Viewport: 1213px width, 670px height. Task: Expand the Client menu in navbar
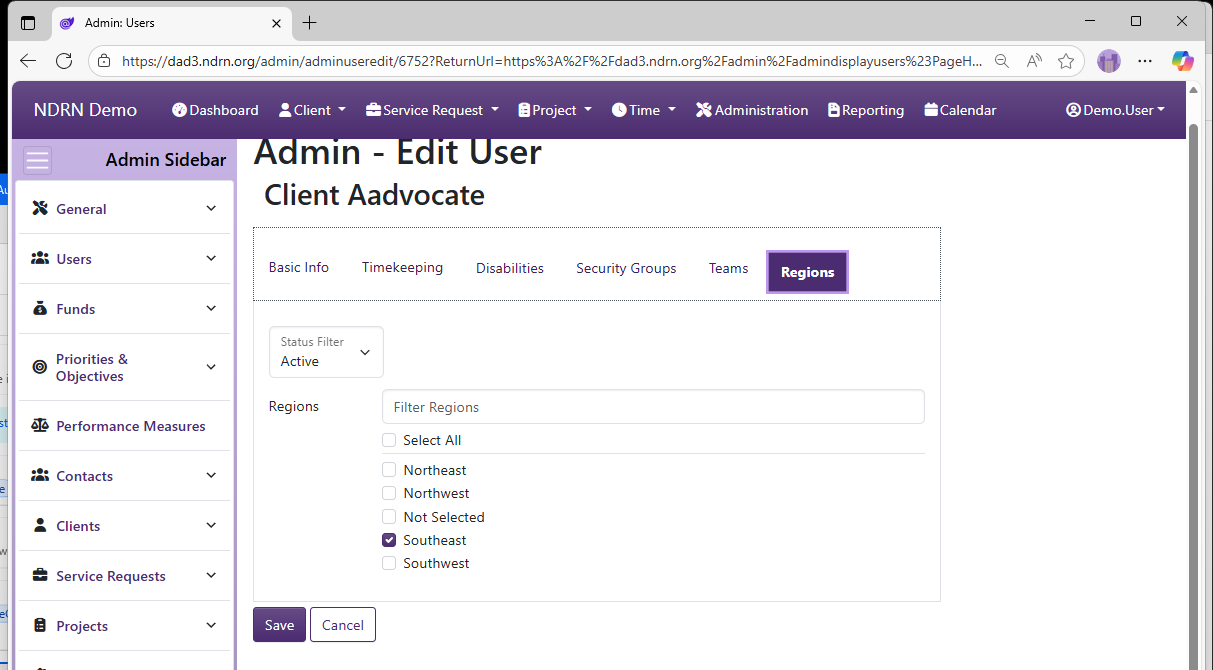coord(312,110)
